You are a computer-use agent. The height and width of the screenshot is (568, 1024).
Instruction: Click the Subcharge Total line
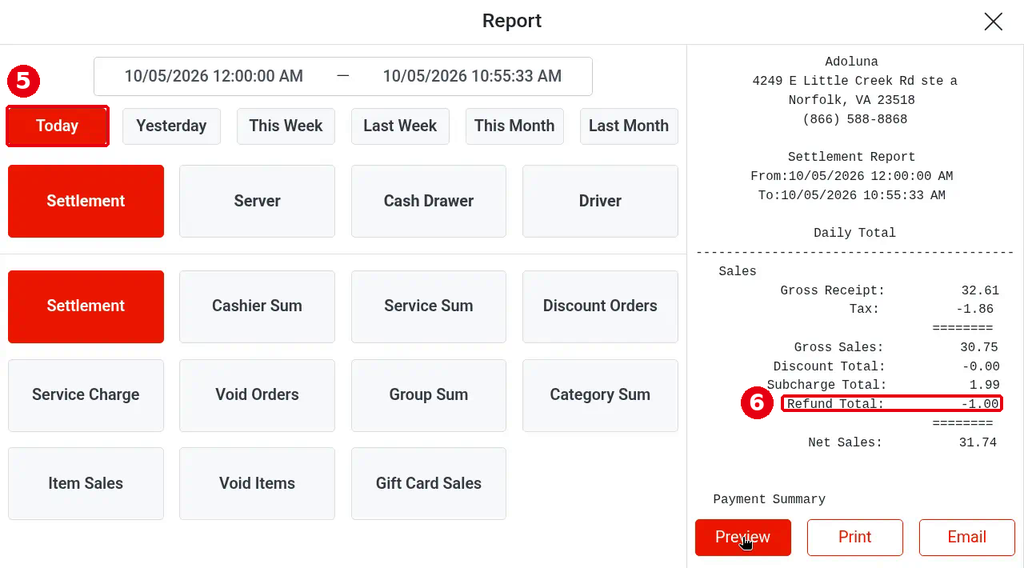tap(883, 385)
